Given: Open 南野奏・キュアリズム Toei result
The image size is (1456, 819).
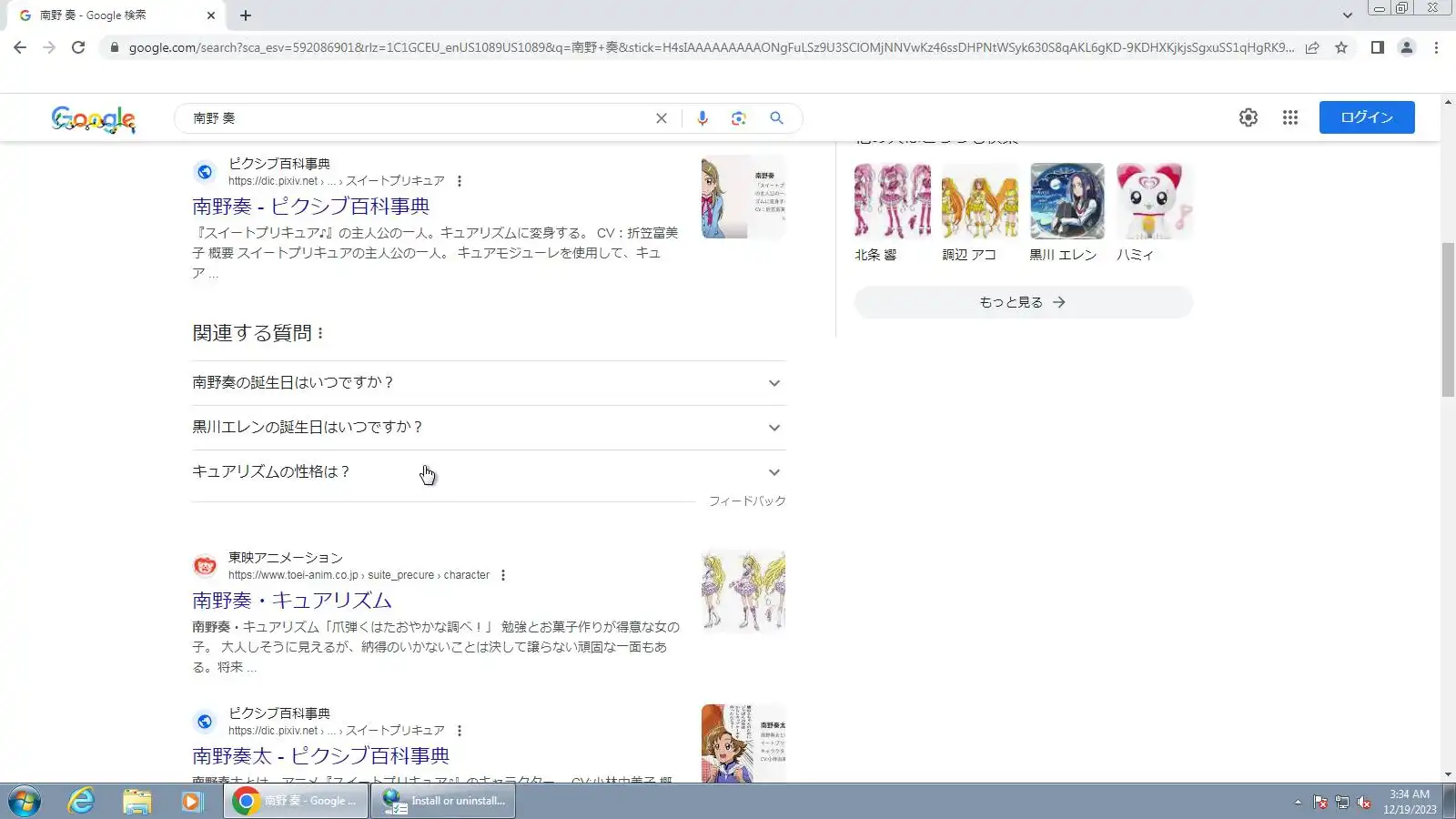Looking at the screenshot, I should pos(292,601).
